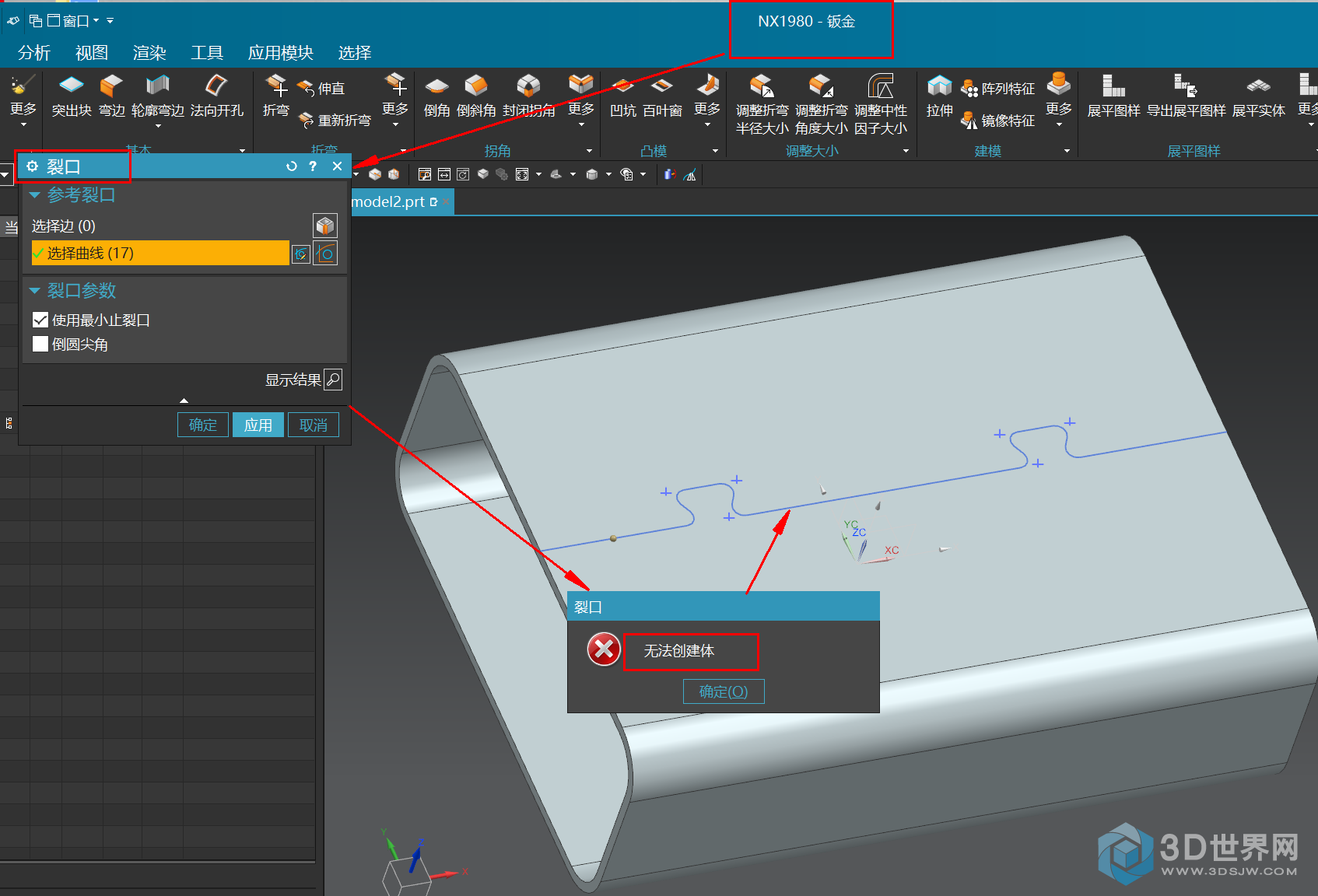Select the 展平图样 flat pattern tool

pos(1113,96)
